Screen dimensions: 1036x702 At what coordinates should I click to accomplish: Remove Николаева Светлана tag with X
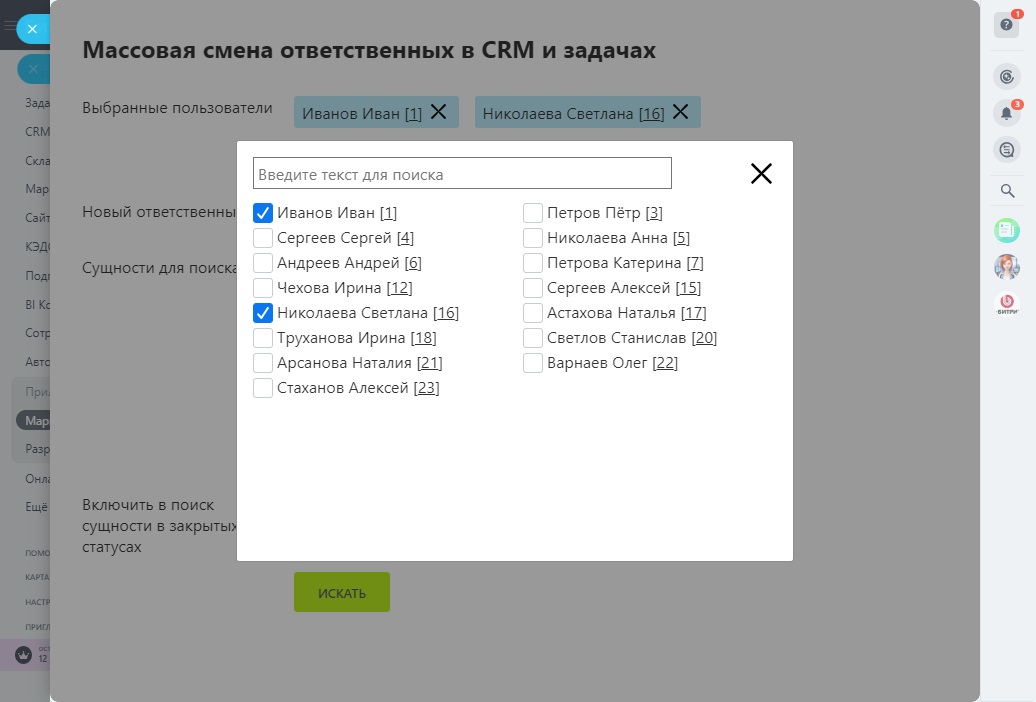click(681, 112)
